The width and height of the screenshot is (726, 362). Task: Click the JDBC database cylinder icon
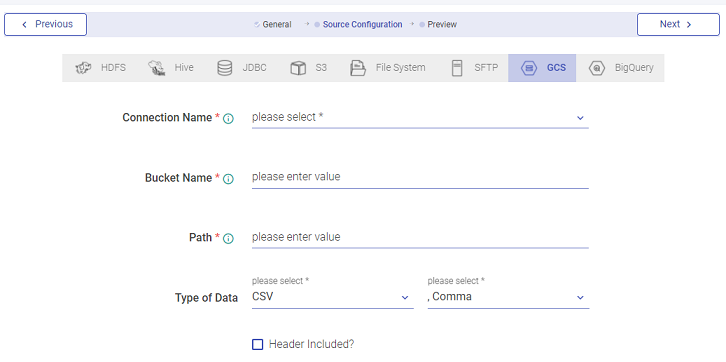coord(225,68)
